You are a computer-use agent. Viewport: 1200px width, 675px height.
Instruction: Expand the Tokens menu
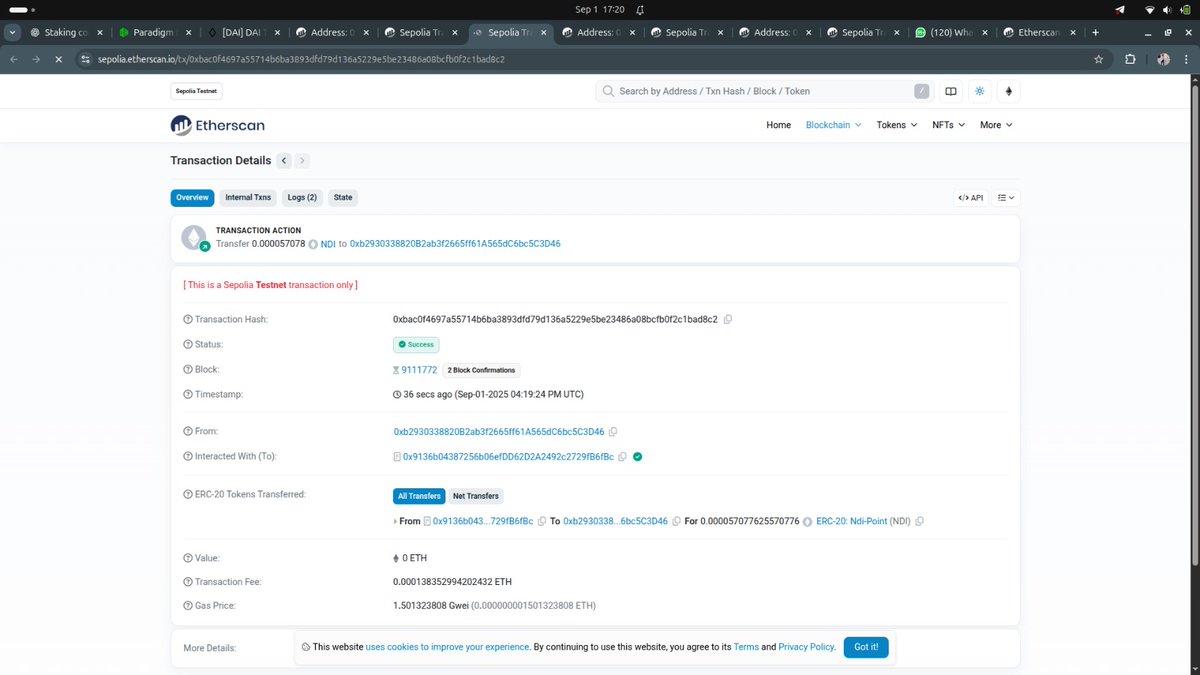896,125
